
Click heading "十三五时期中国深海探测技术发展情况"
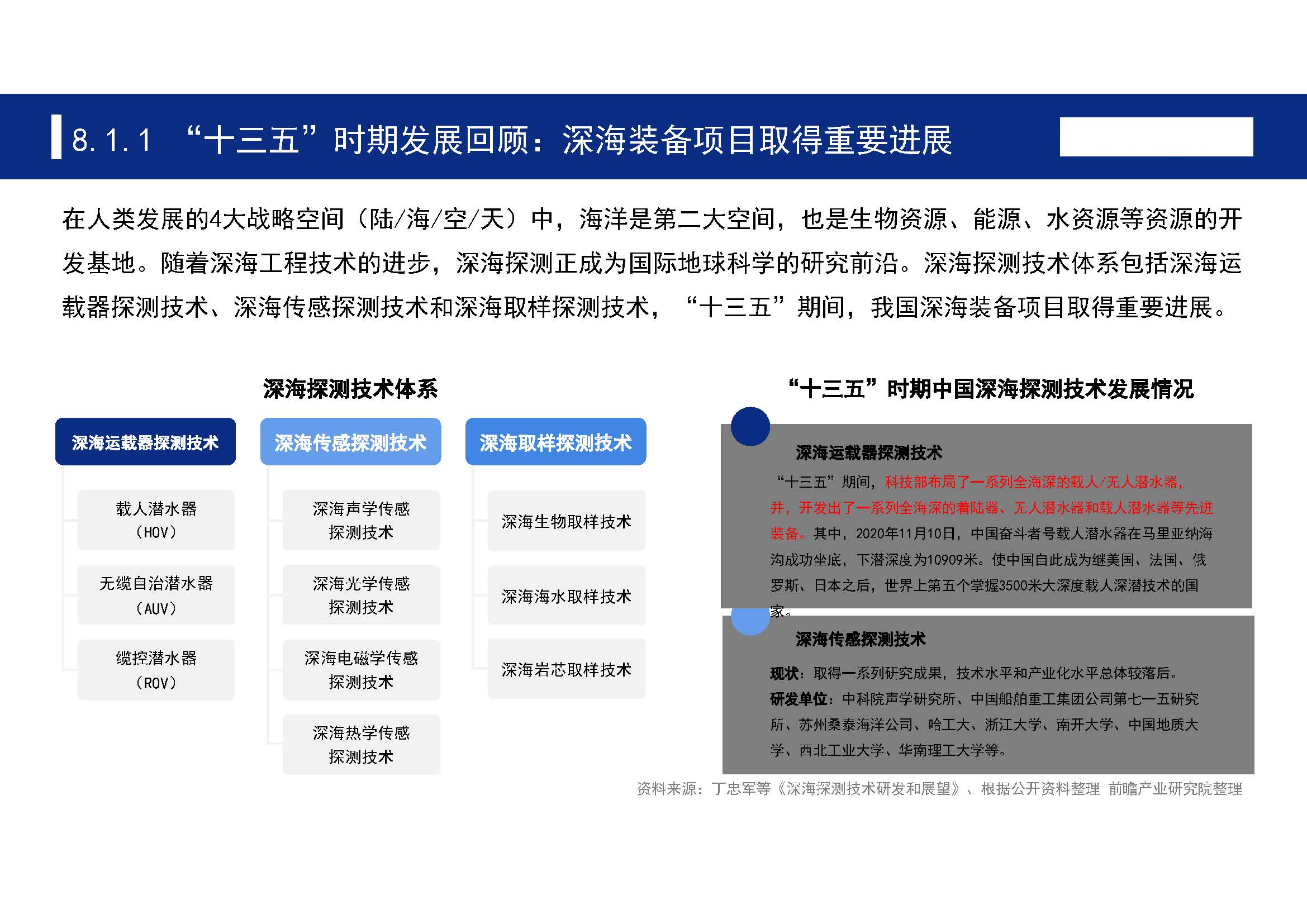coord(991,389)
